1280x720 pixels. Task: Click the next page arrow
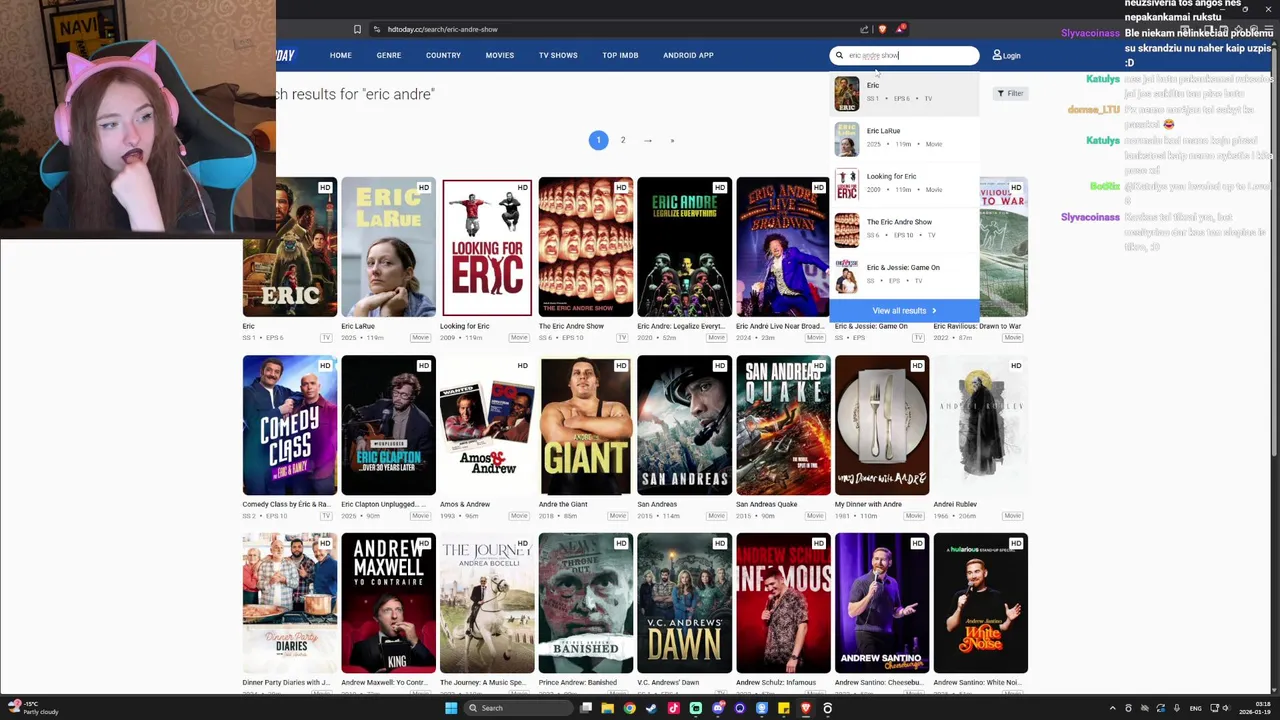(x=648, y=140)
